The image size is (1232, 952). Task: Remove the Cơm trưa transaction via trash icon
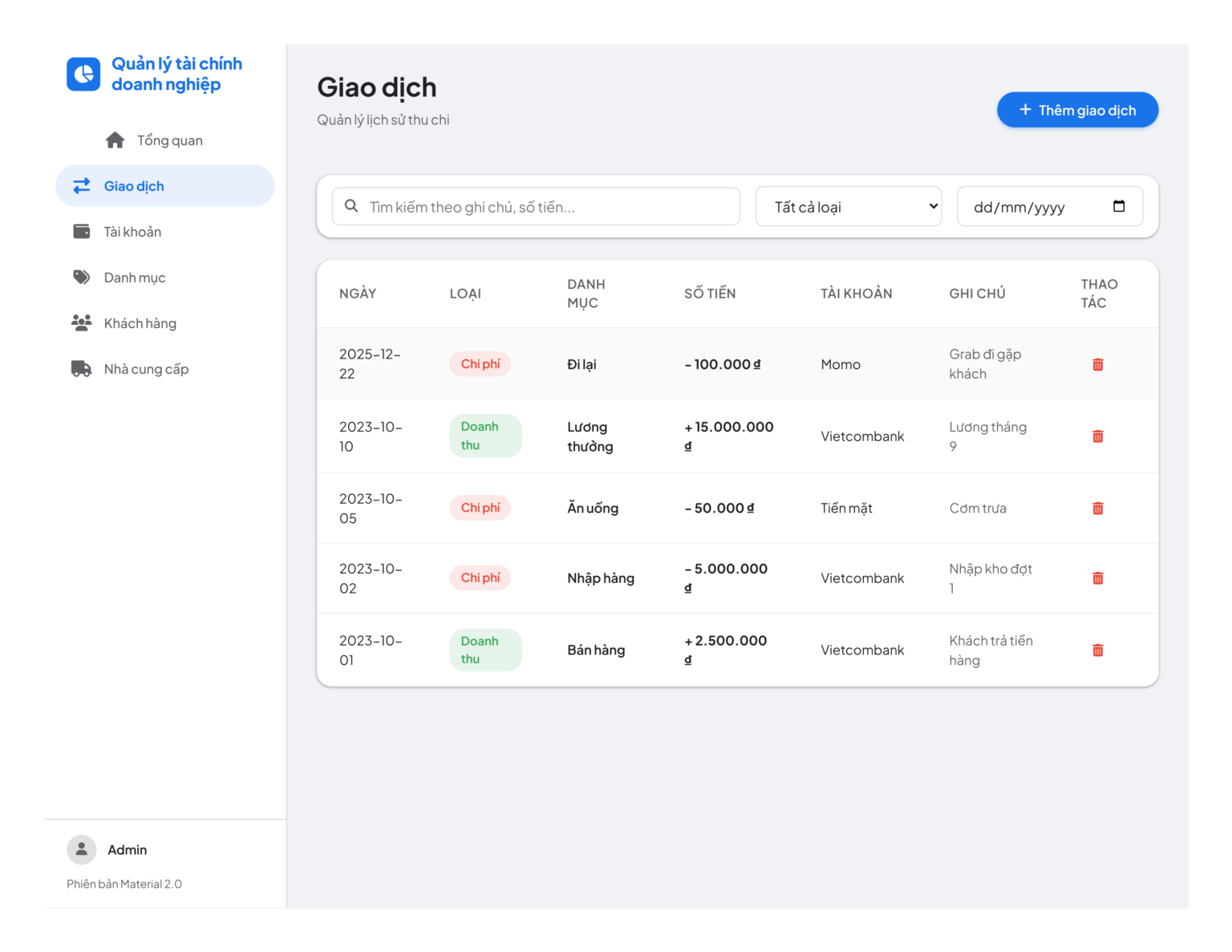[x=1098, y=508]
